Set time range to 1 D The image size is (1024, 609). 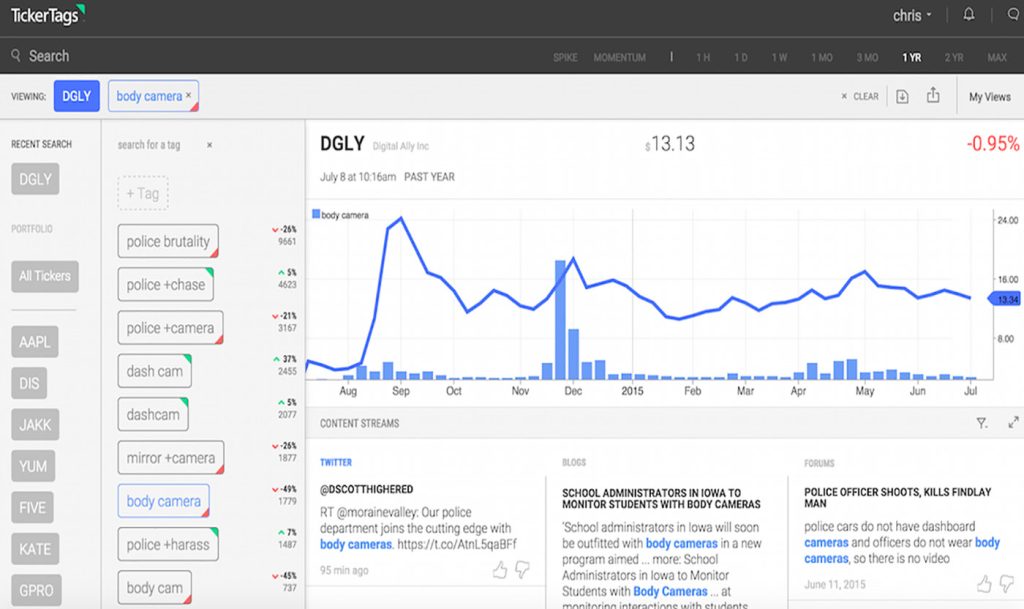pos(741,57)
